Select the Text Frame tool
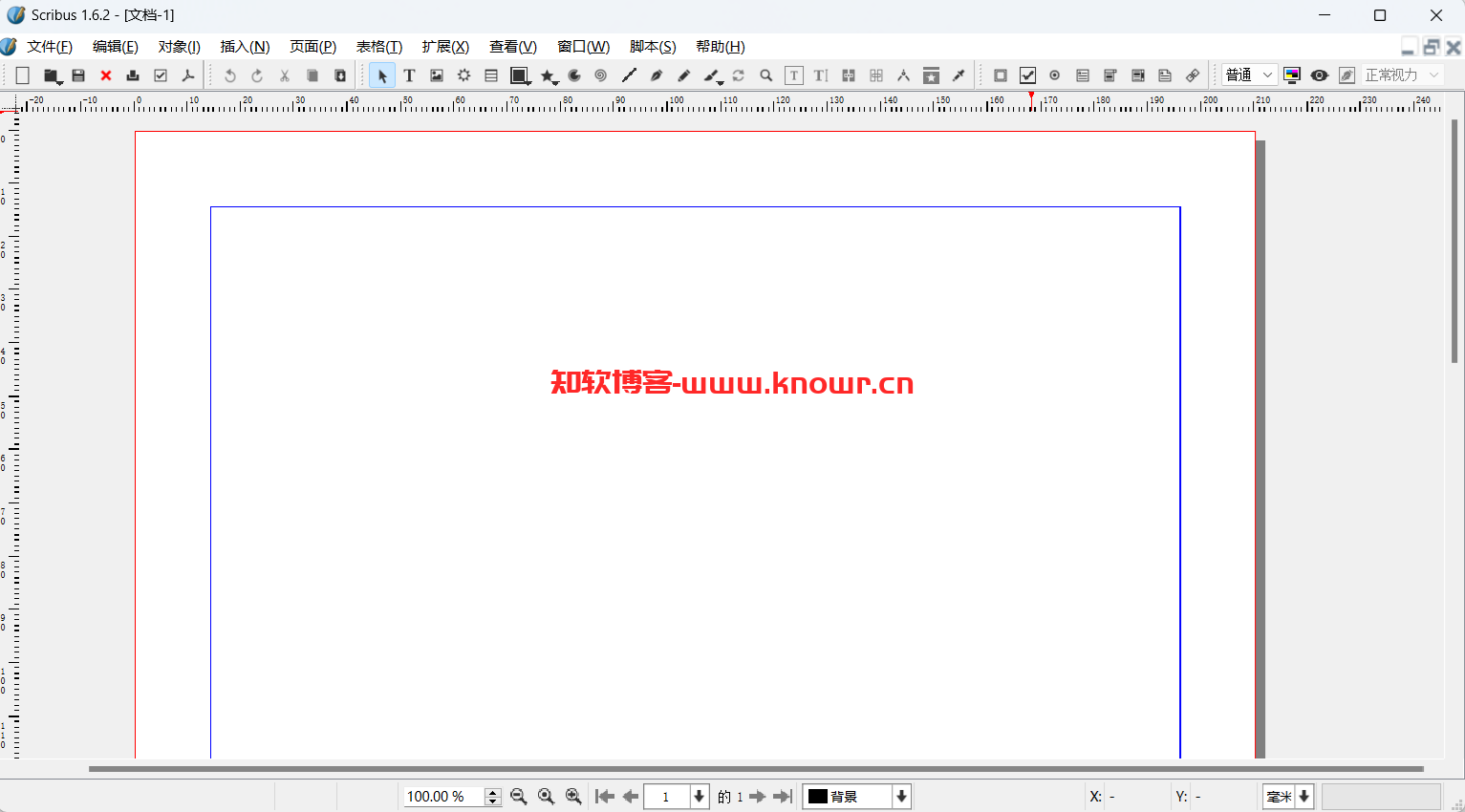Viewport: 1465px width, 812px height. [409, 75]
